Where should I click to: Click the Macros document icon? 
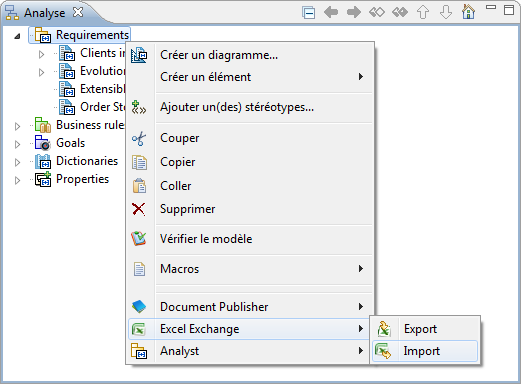coord(139,269)
